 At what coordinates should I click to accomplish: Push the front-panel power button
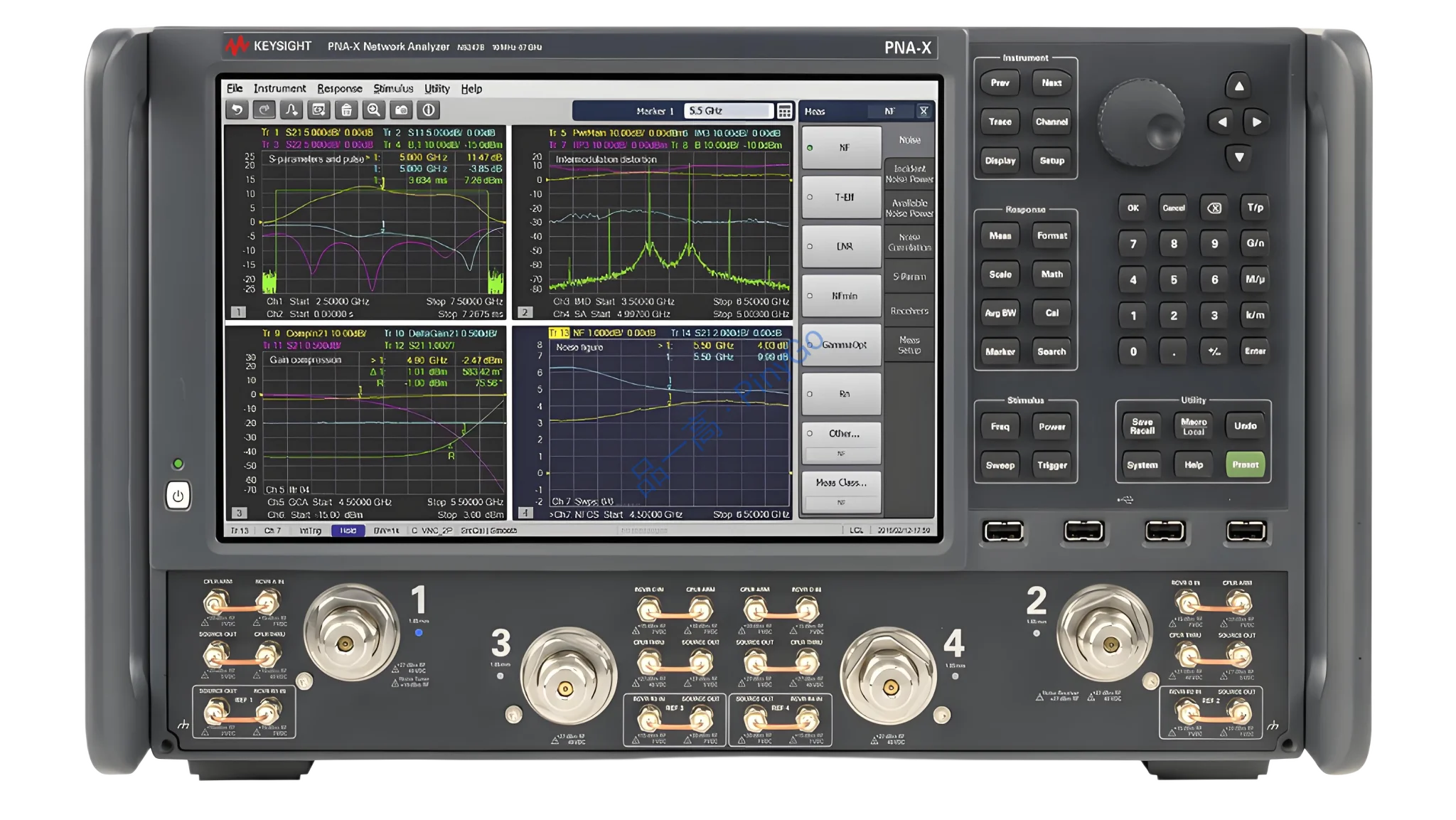coord(178,496)
